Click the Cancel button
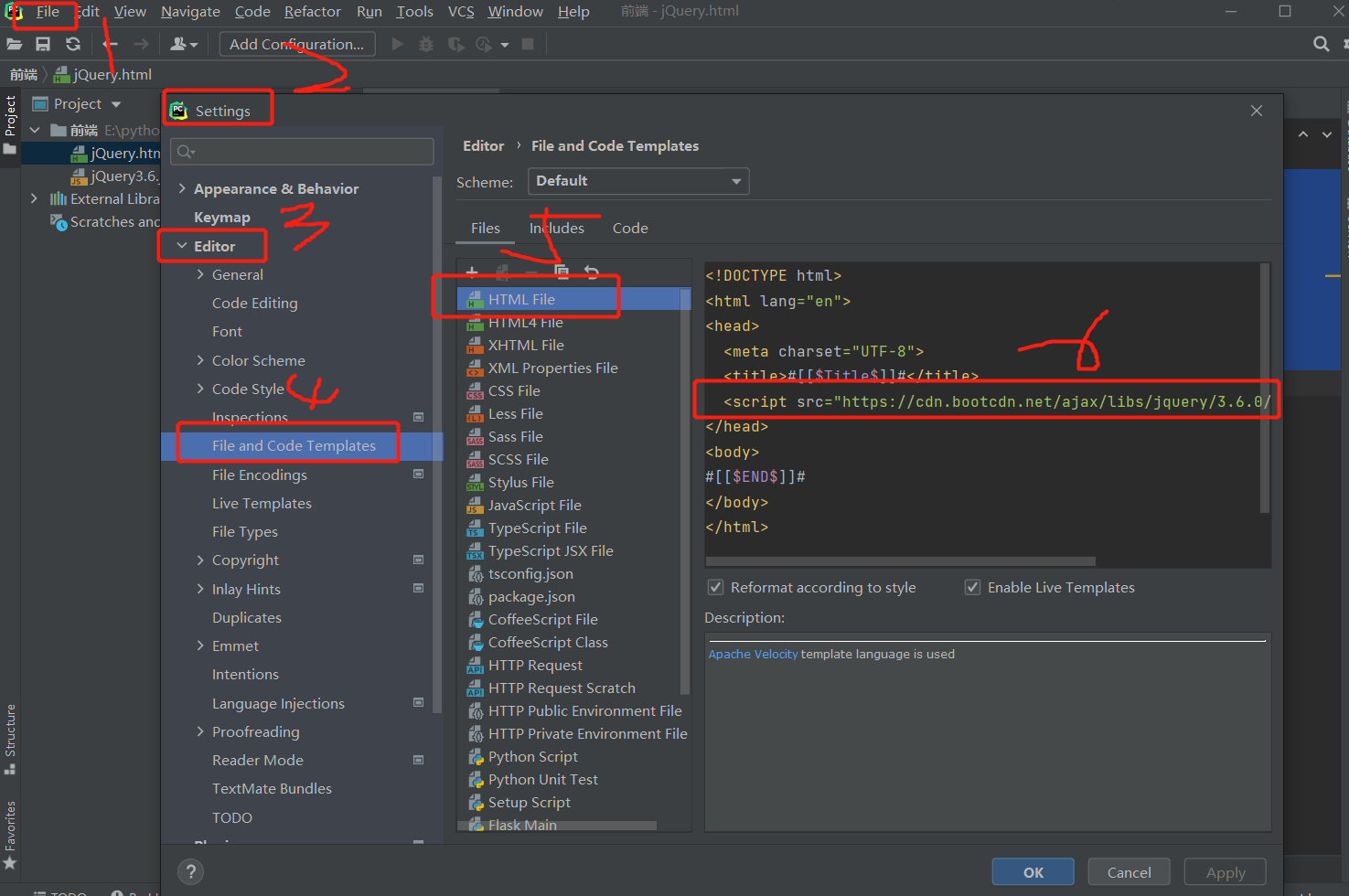This screenshot has width=1349, height=896. (1129, 872)
